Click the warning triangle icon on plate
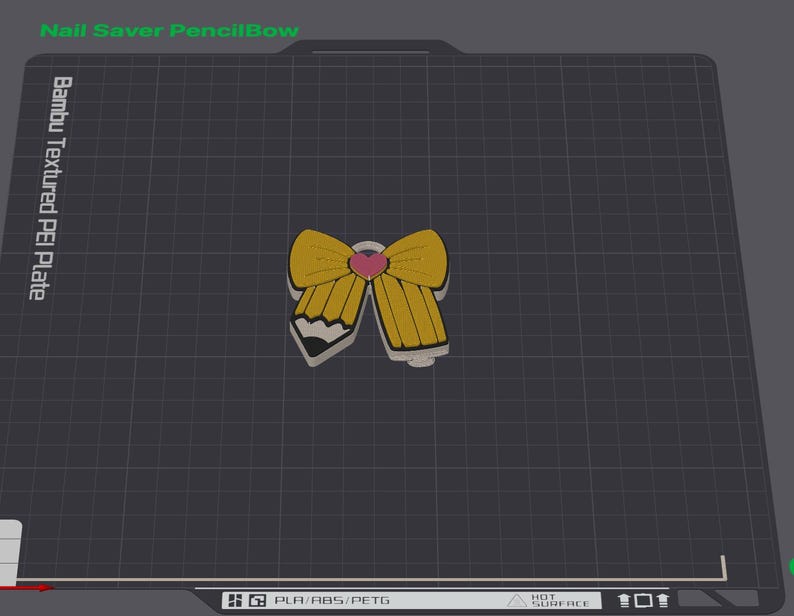This screenshot has height=616, width=794. (517, 601)
